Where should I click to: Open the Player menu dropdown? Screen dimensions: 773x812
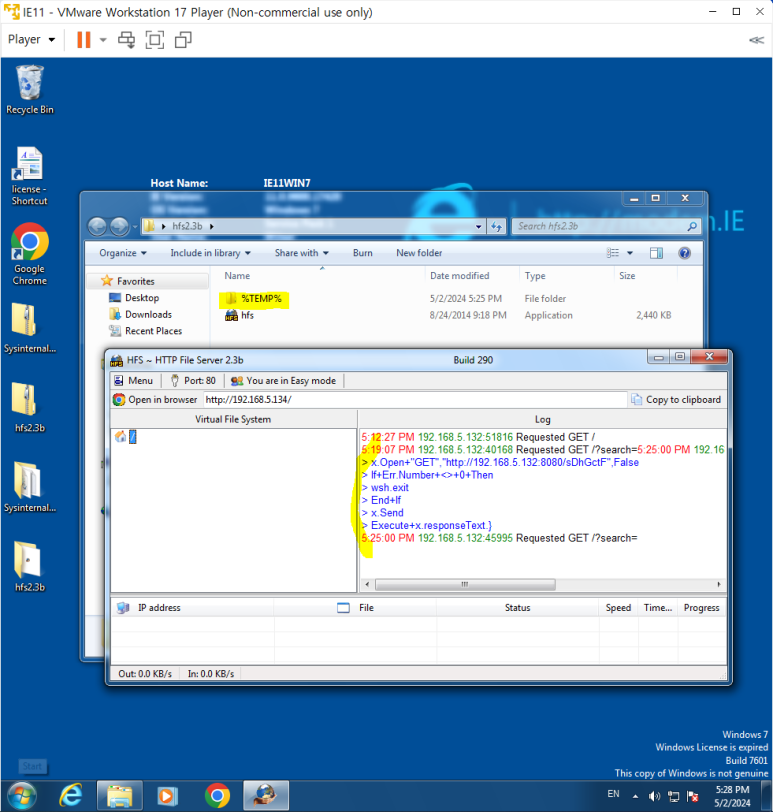(x=31, y=39)
